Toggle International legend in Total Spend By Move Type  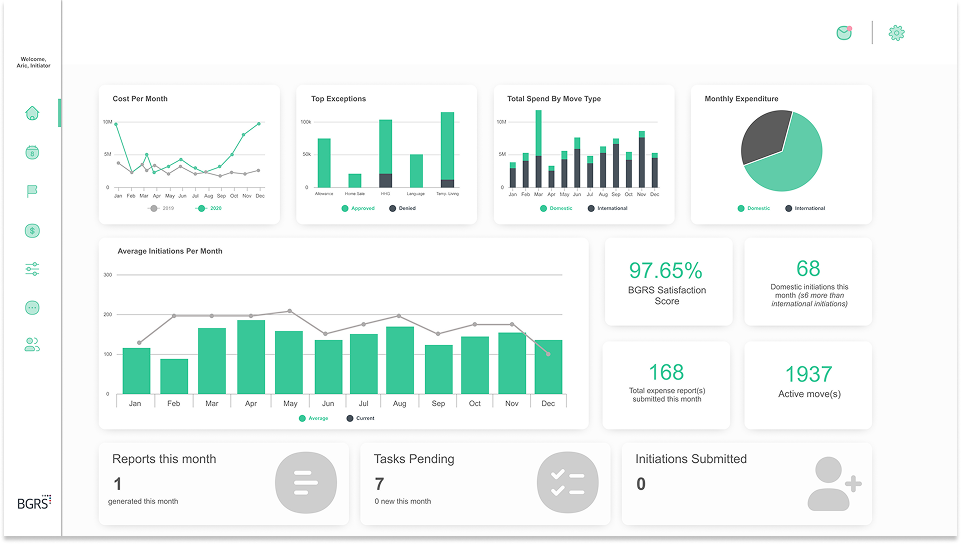[x=607, y=208]
